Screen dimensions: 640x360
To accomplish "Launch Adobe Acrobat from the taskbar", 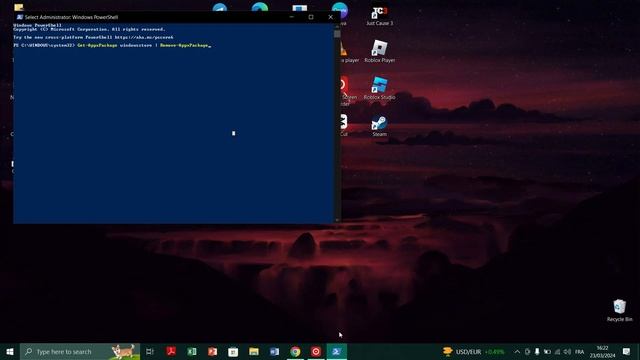I will (171, 351).
